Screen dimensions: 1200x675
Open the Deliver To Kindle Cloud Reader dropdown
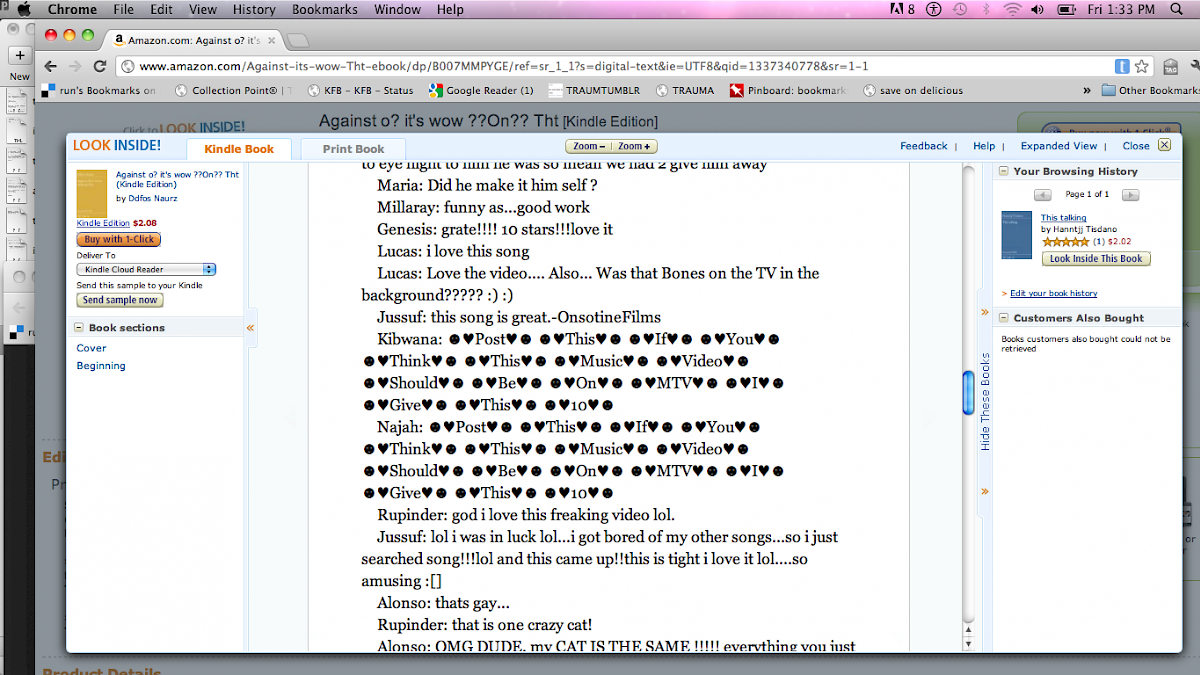[x=146, y=269]
